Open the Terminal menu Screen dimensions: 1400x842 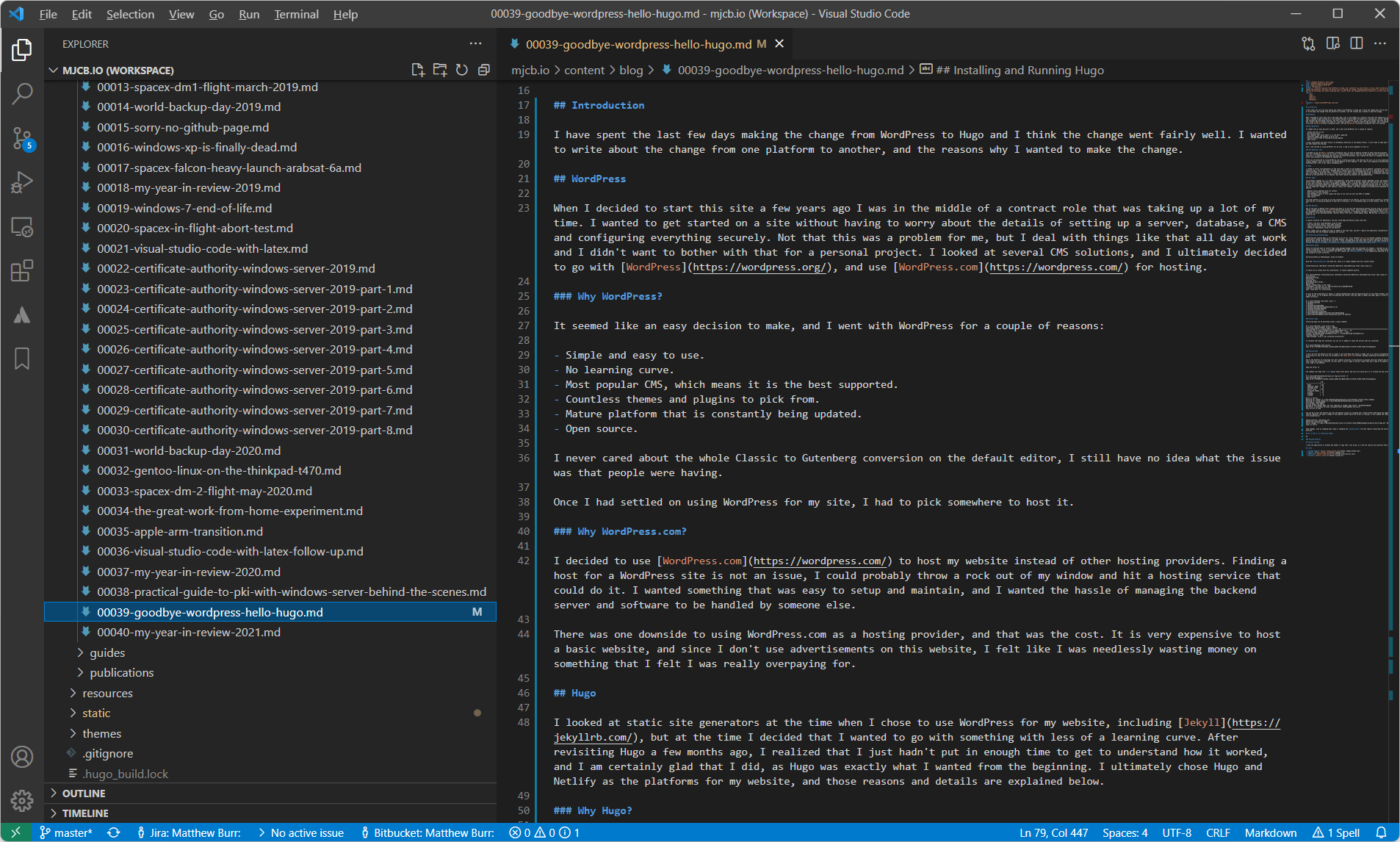(x=296, y=14)
